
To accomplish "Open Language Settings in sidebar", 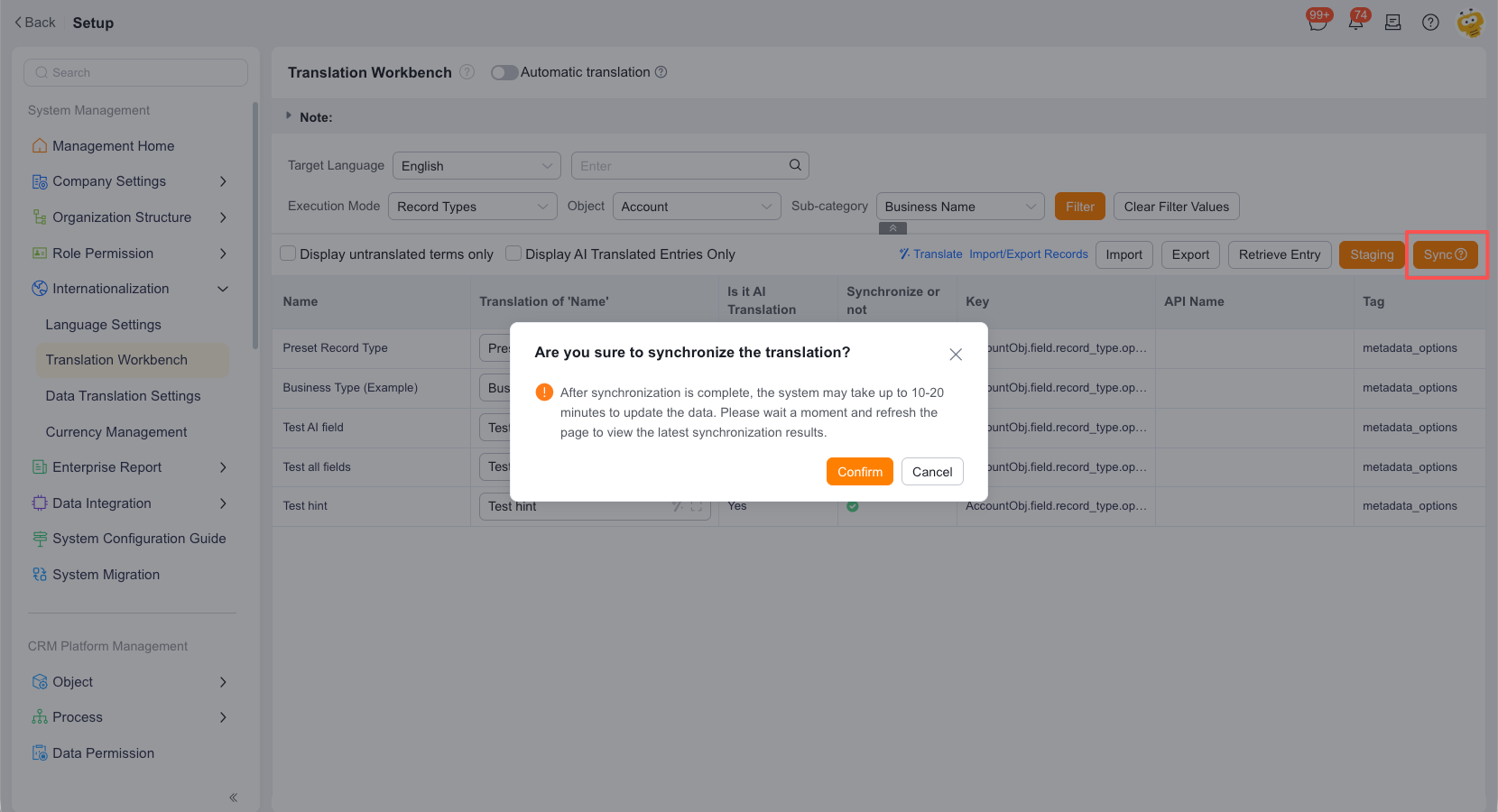I will pyautogui.click(x=104, y=325).
